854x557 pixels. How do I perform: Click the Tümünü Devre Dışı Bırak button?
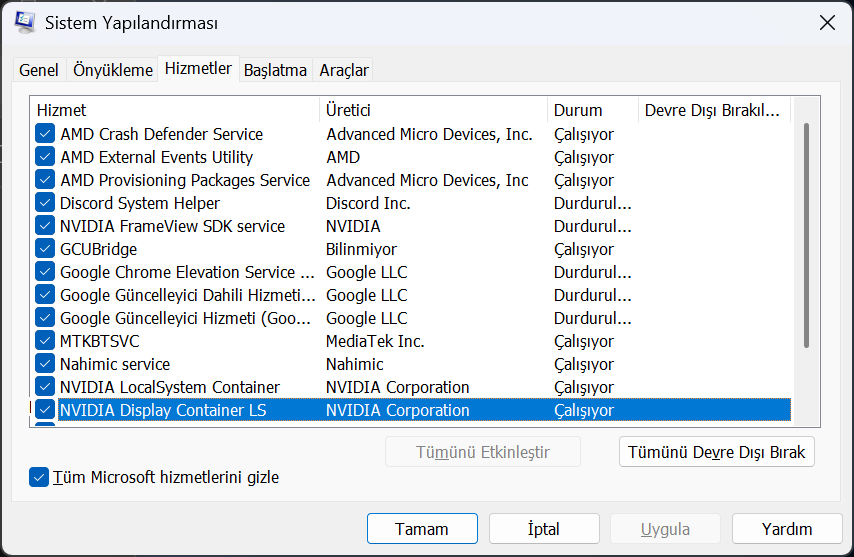717,452
